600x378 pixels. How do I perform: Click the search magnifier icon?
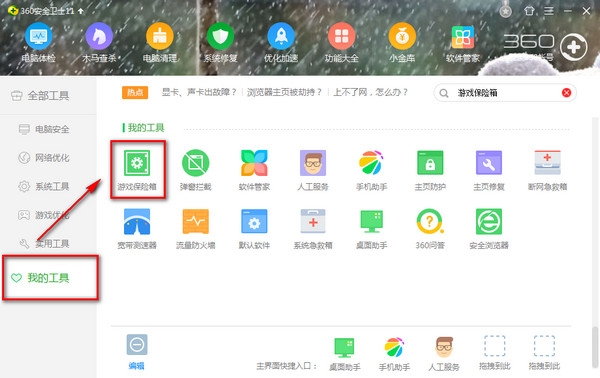pyautogui.click(x=444, y=93)
